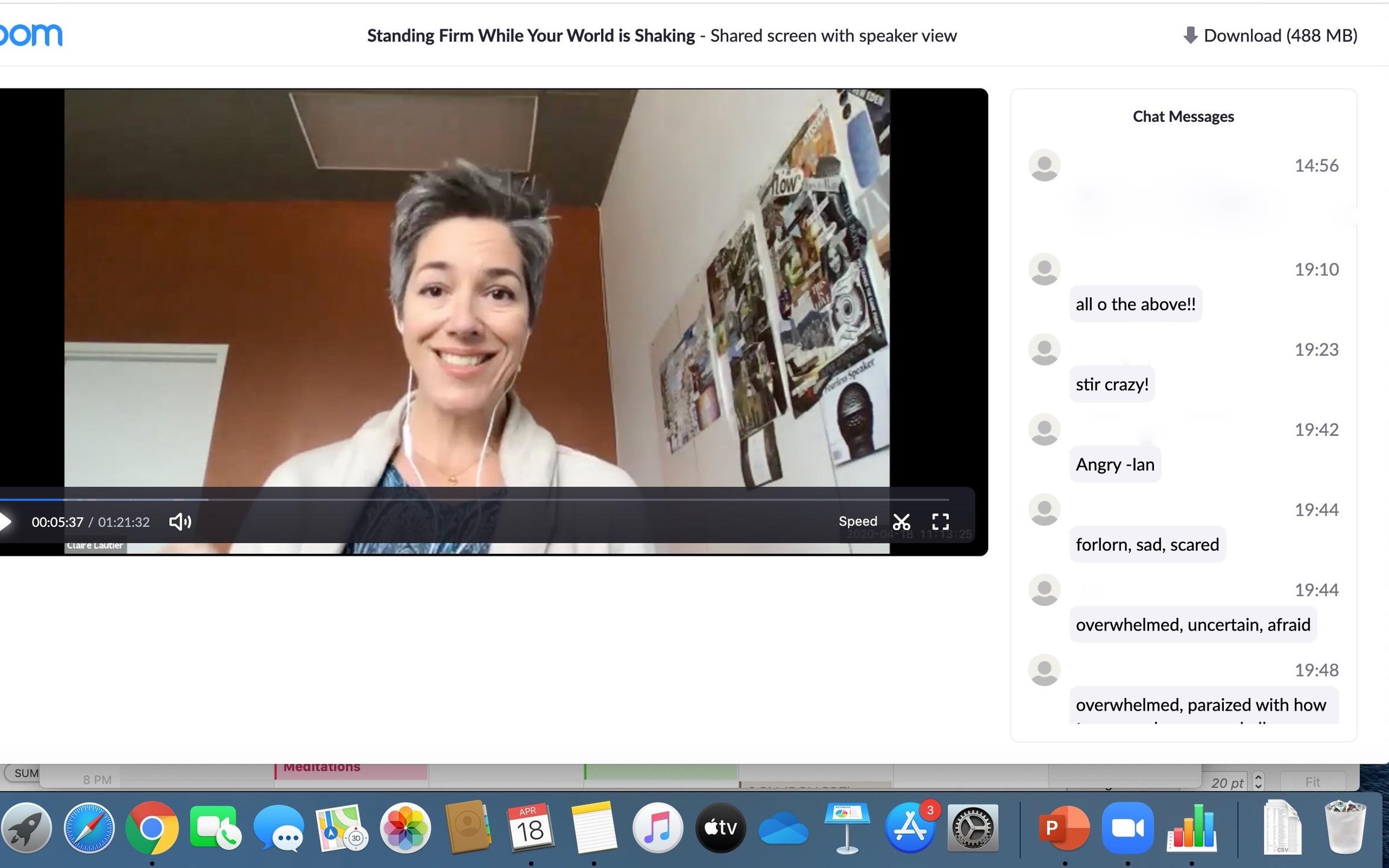The width and height of the screenshot is (1389, 868).
Task: Open the Trash in the dock
Action: 1345,827
